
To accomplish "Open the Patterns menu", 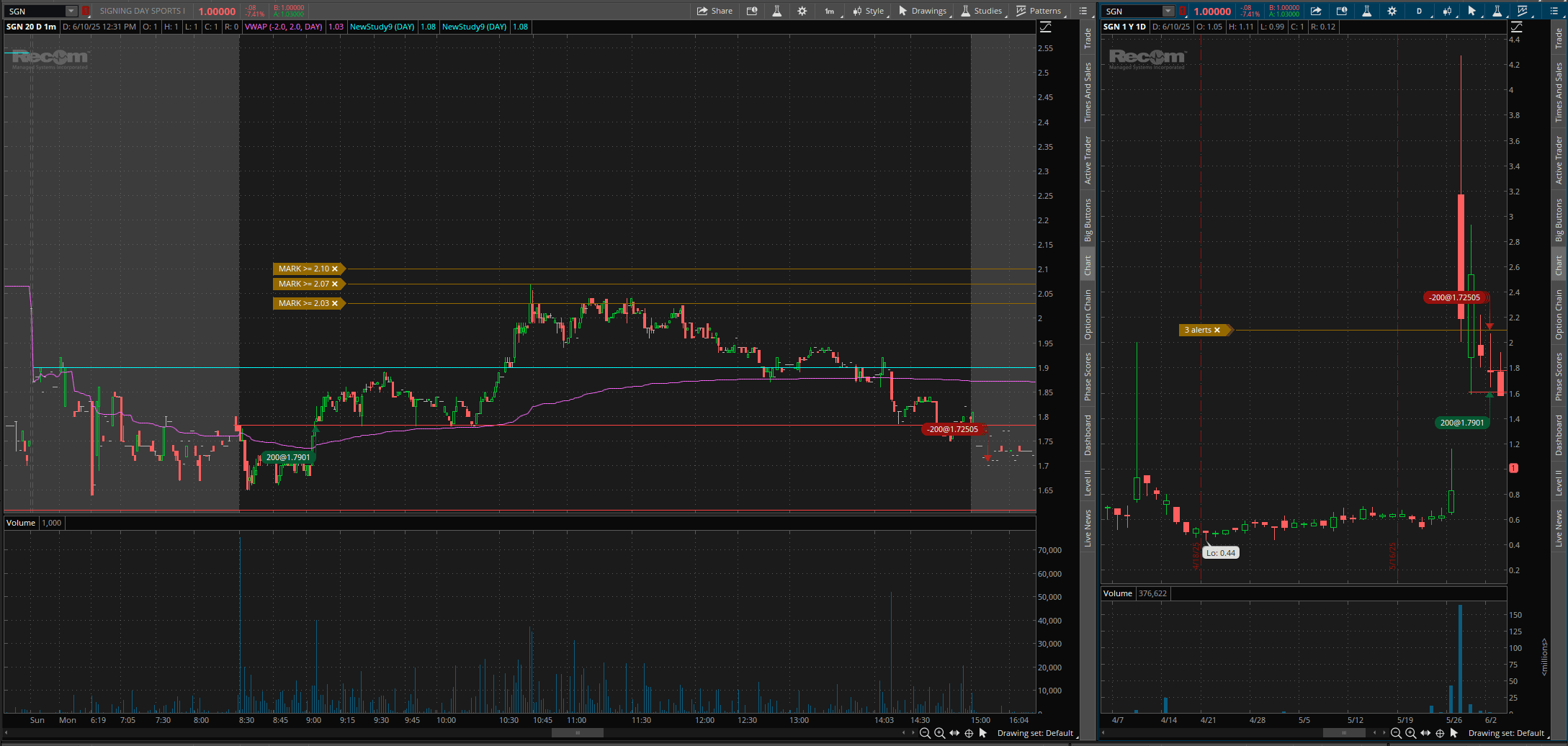I will tap(1038, 11).
